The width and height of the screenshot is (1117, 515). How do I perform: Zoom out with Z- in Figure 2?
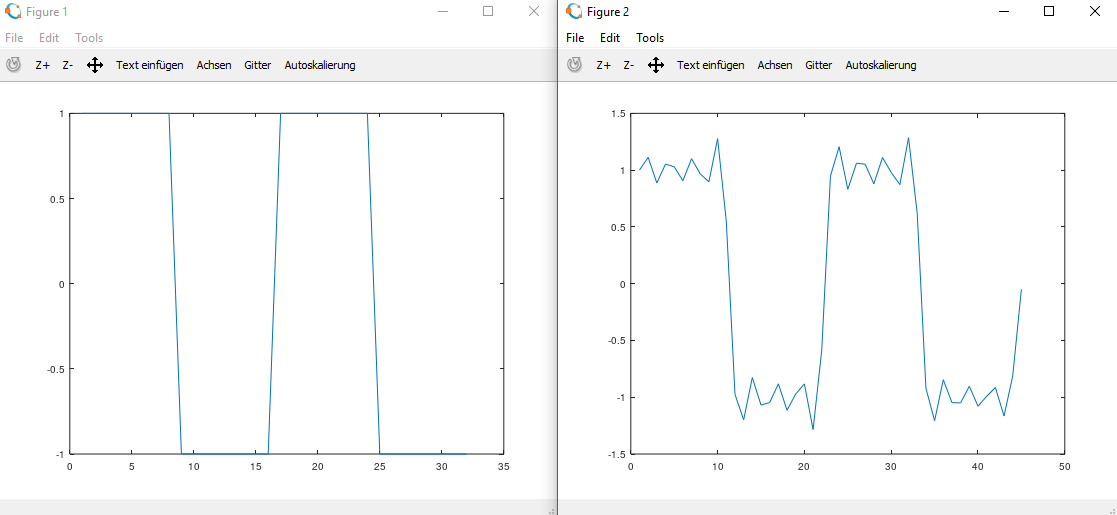[628, 65]
